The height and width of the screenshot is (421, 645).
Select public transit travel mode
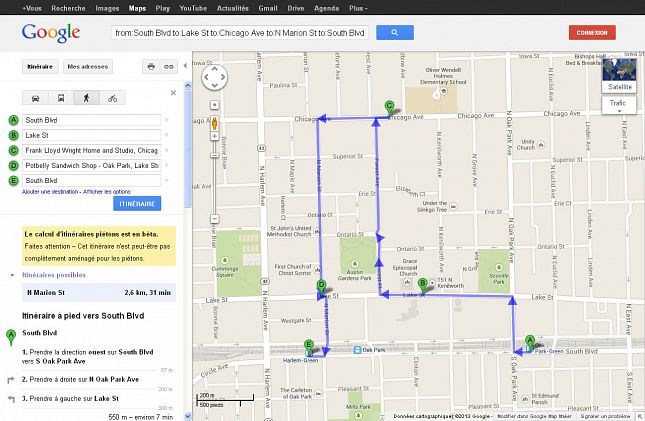pyautogui.click(x=62, y=98)
